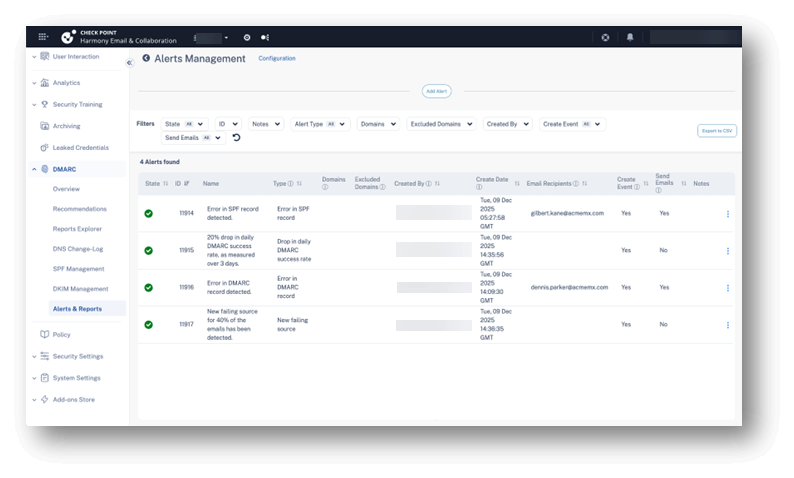The height and width of the screenshot is (478, 794).
Task: Toggle the green state check for alert 11914
Action: tap(149, 213)
